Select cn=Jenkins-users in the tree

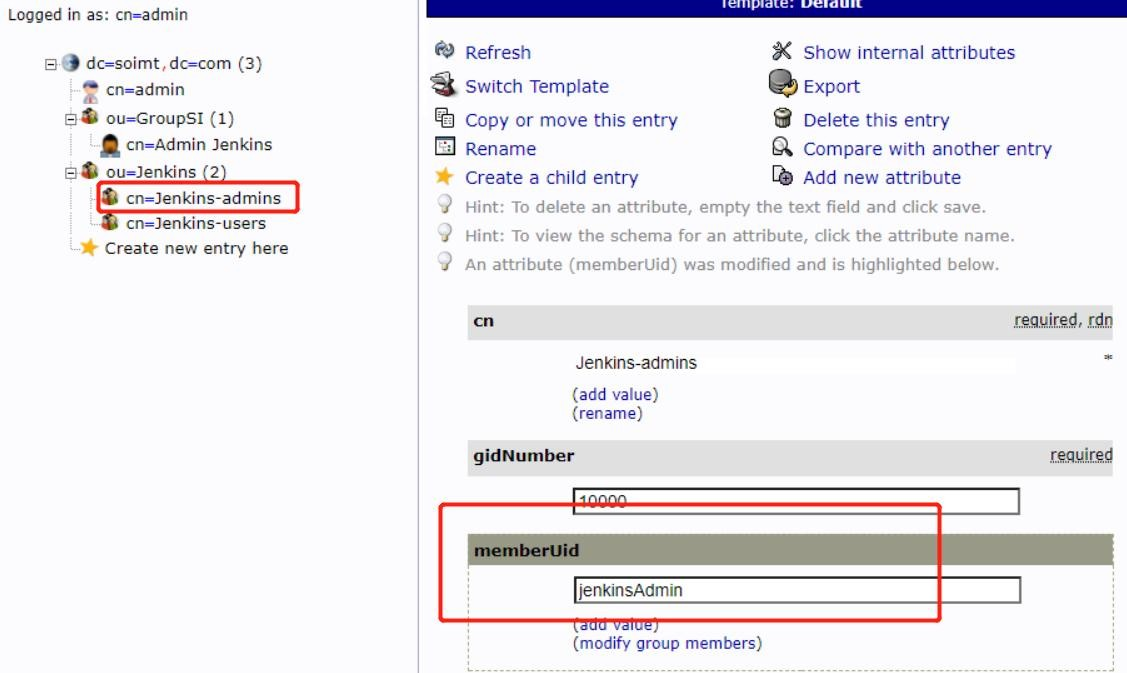click(195, 223)
